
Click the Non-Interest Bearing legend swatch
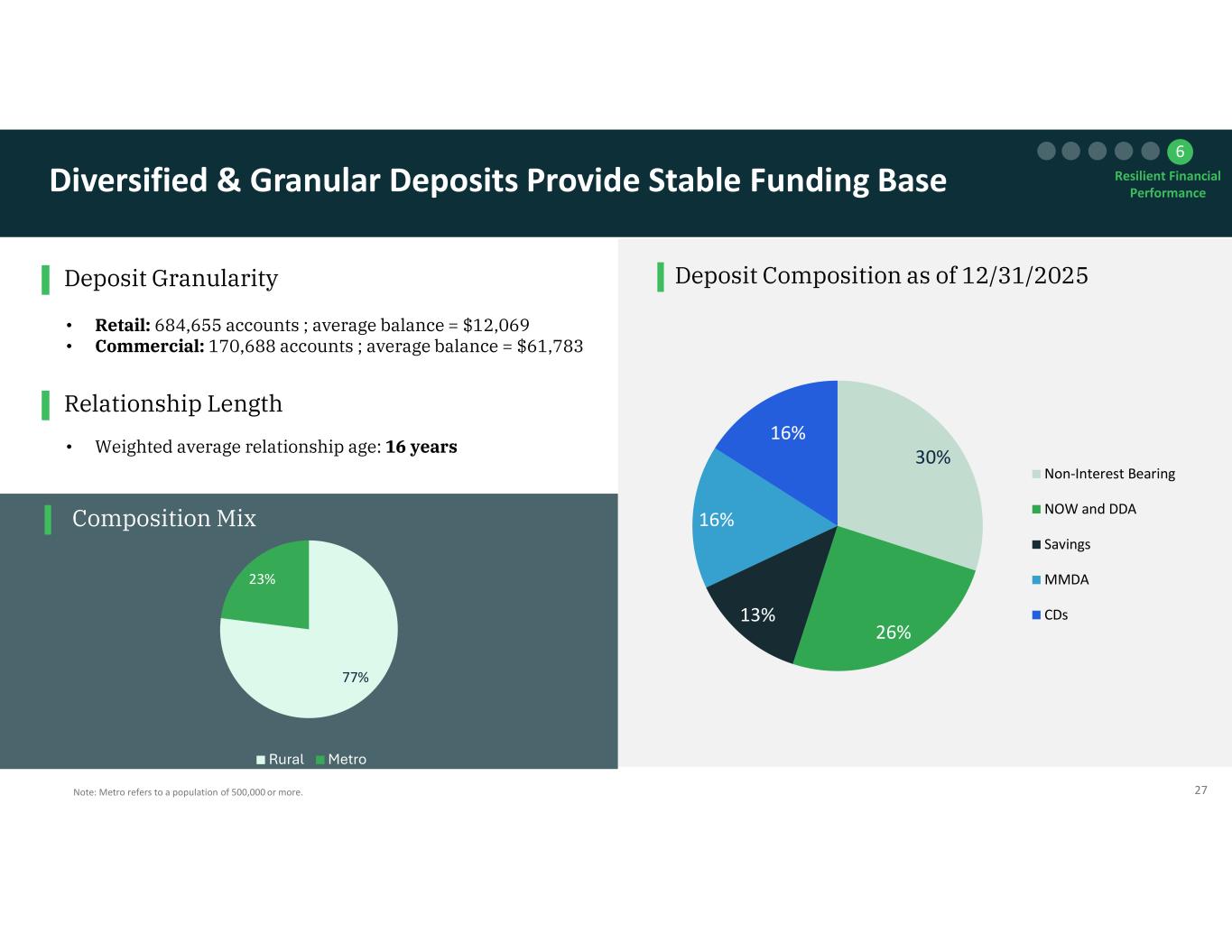[1037, 474]
